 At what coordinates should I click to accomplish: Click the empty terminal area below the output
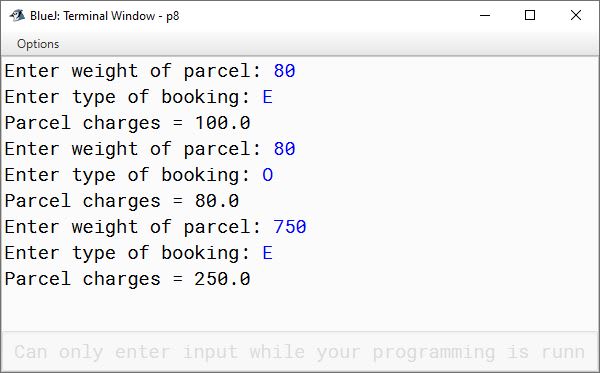tap(300, 310)
